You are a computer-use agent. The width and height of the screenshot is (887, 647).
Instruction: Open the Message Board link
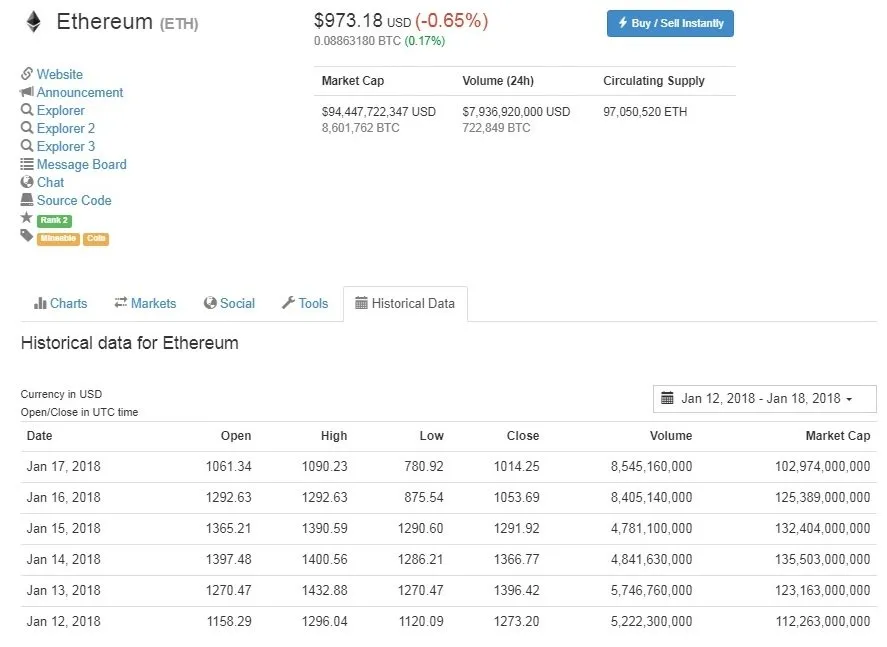point(81,164)
